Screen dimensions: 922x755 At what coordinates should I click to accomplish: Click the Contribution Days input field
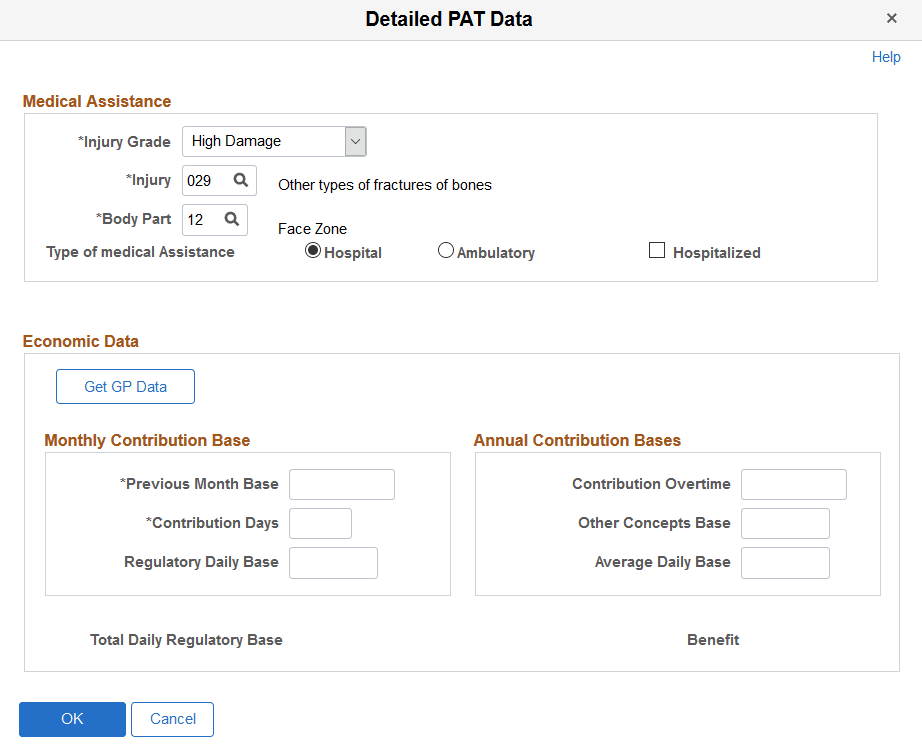[320, 523]
